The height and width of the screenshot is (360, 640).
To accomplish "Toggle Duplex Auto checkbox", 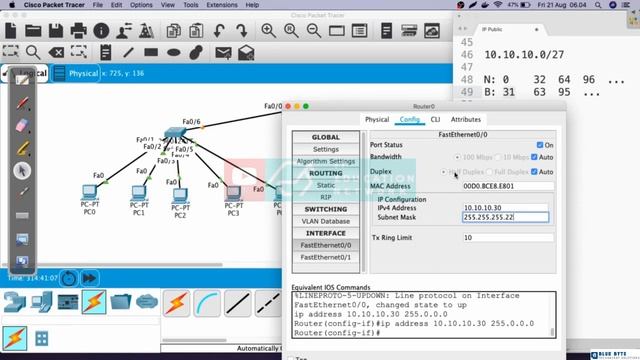I will coord(534,172).
